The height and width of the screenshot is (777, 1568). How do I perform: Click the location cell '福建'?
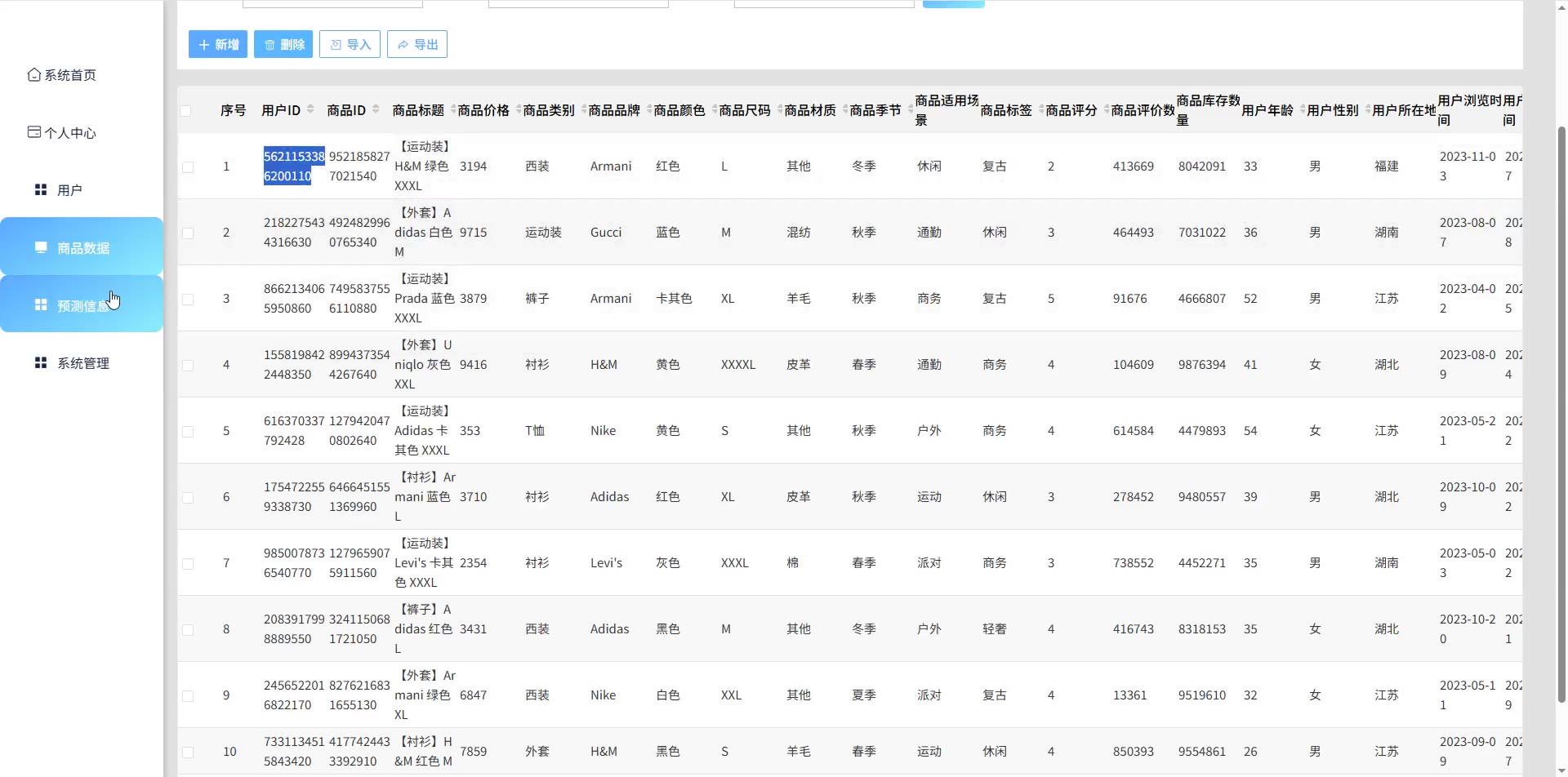[1387, 166]
